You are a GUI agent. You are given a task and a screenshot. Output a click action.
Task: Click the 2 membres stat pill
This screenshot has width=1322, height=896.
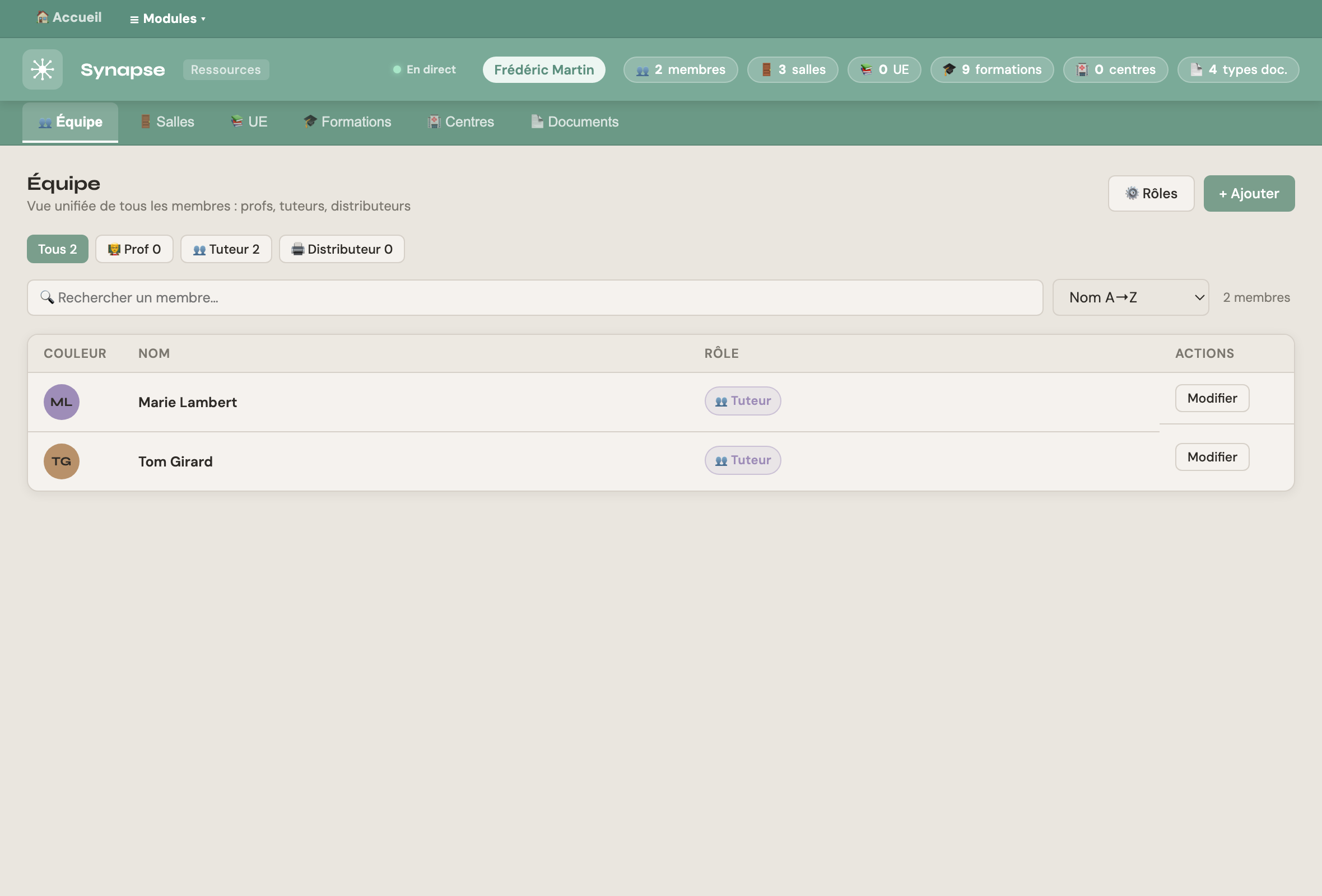click(681, 69)
